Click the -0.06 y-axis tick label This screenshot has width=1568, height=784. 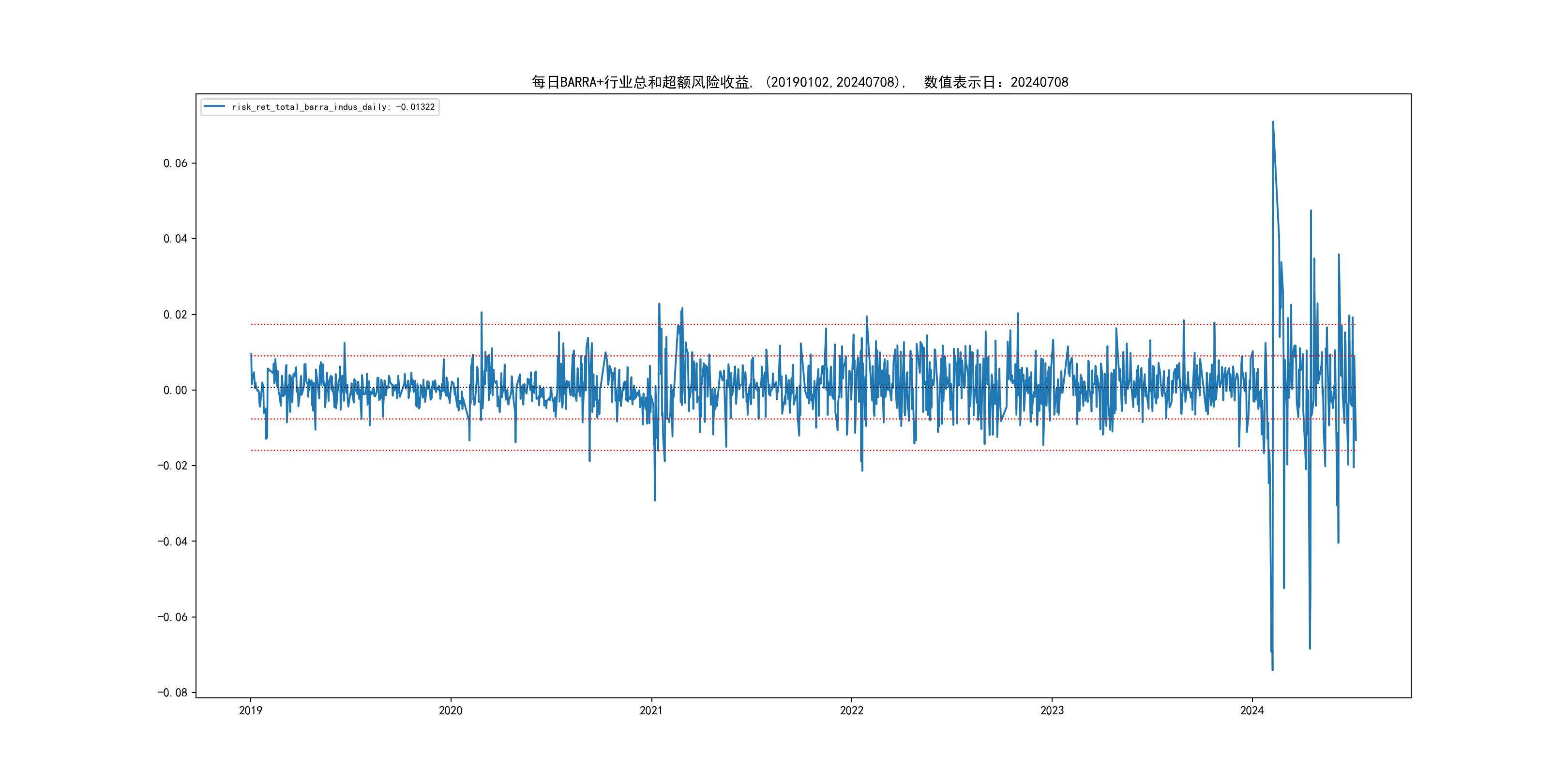(172, 617)
